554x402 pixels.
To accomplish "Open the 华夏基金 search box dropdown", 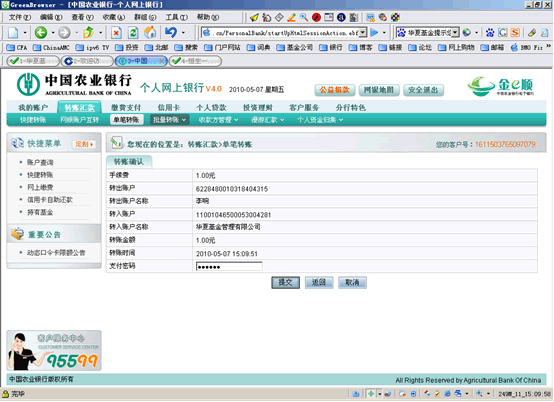I will [x=455, y=33].
